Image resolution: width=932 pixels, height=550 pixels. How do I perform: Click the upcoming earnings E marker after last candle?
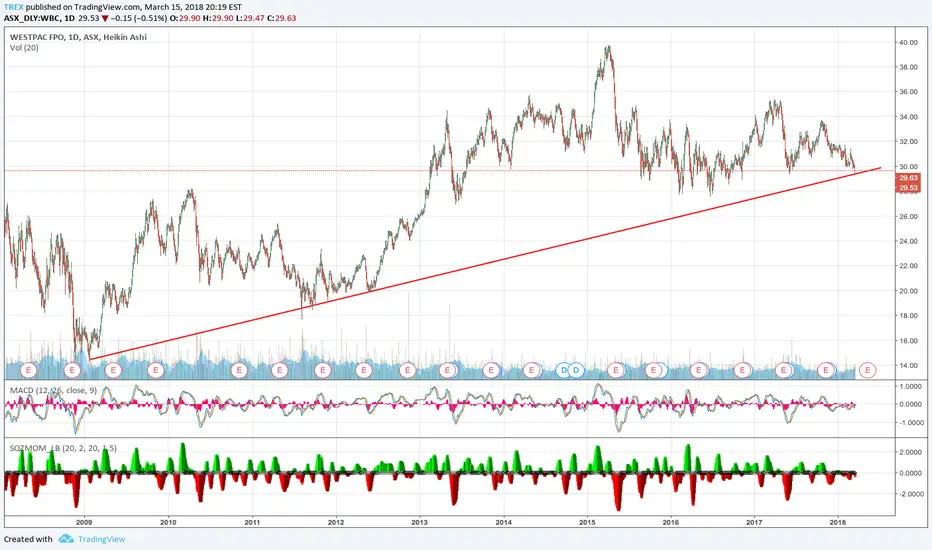[867, 370]
